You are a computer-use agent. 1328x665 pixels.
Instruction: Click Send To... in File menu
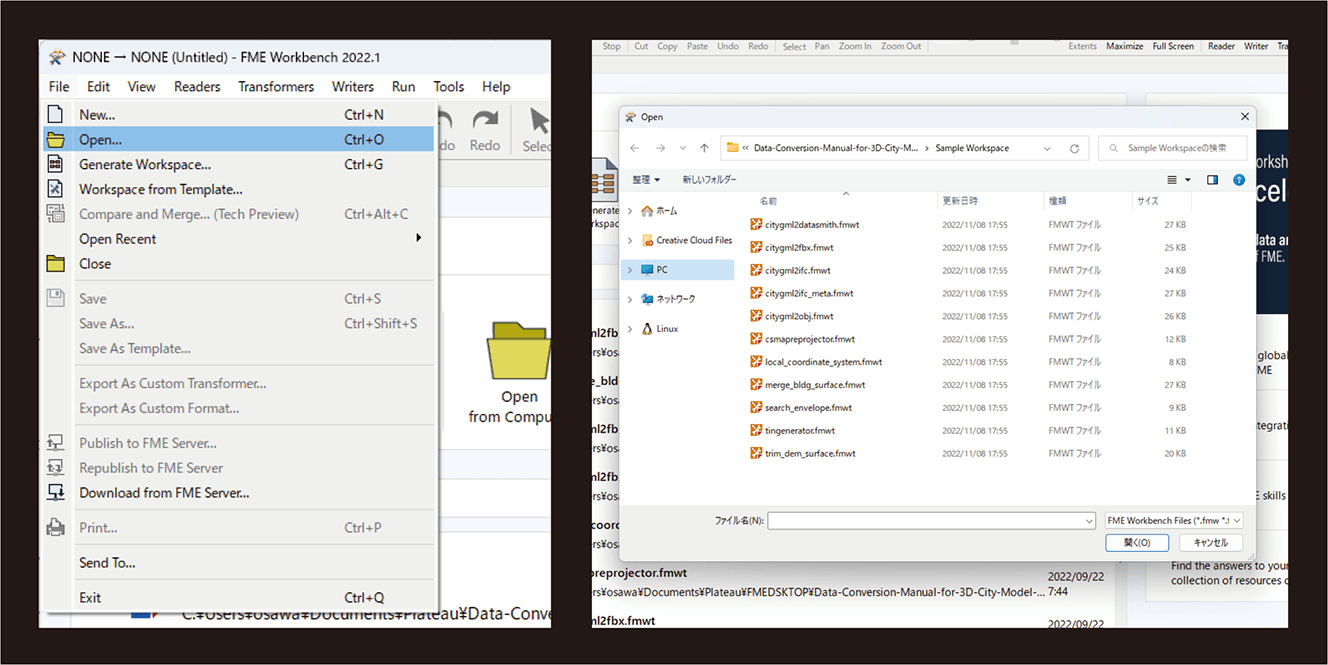point(240,563)
